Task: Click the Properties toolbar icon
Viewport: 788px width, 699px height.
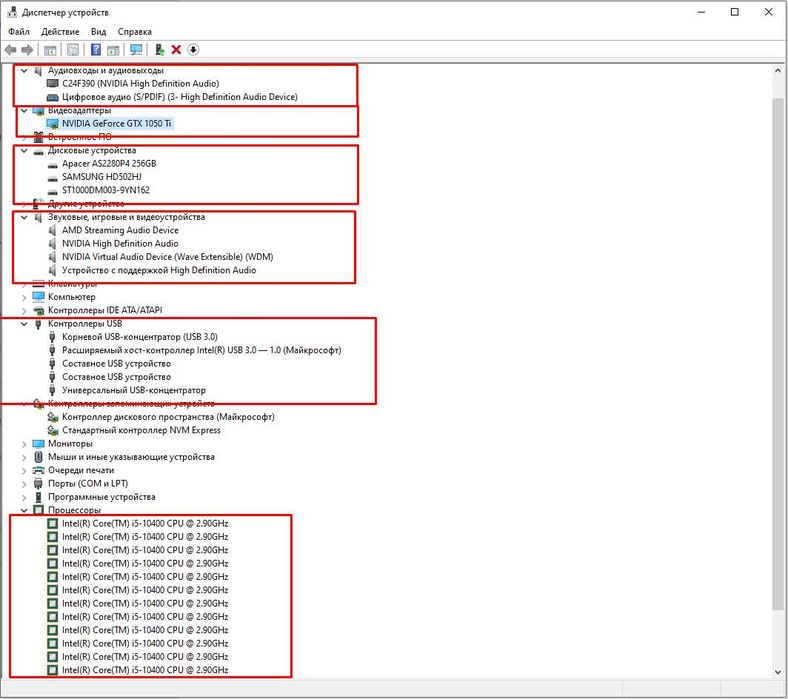Action: tap(73, 50)
